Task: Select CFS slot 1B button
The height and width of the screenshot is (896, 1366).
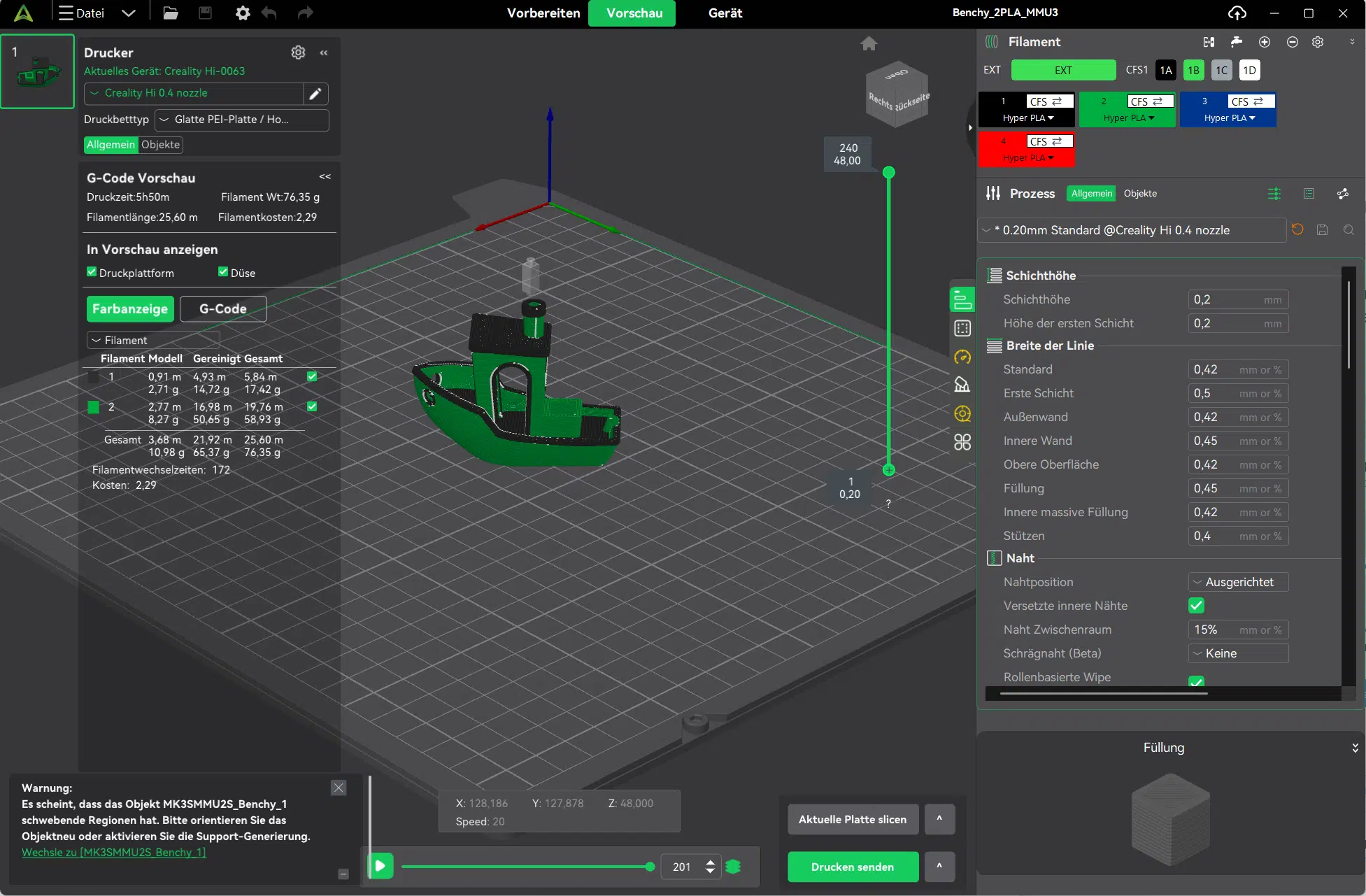Action: point(1193,70)
